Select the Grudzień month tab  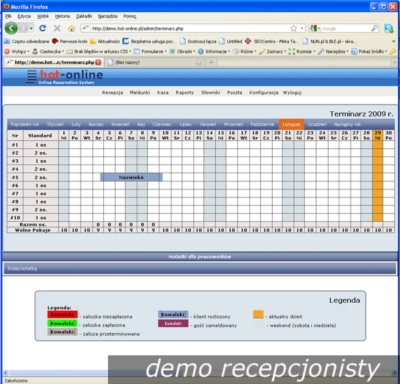click(x=317, y=124)
